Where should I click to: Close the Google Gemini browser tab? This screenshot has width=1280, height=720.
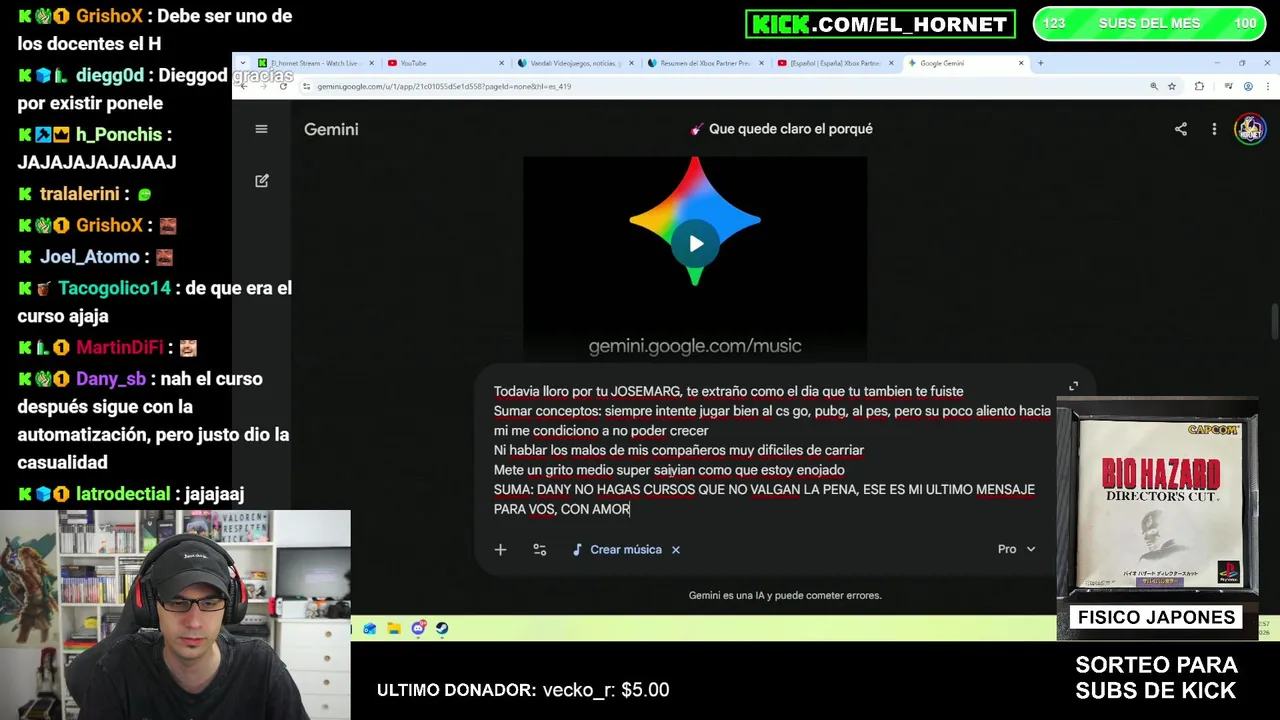(x=1021, y=63)
